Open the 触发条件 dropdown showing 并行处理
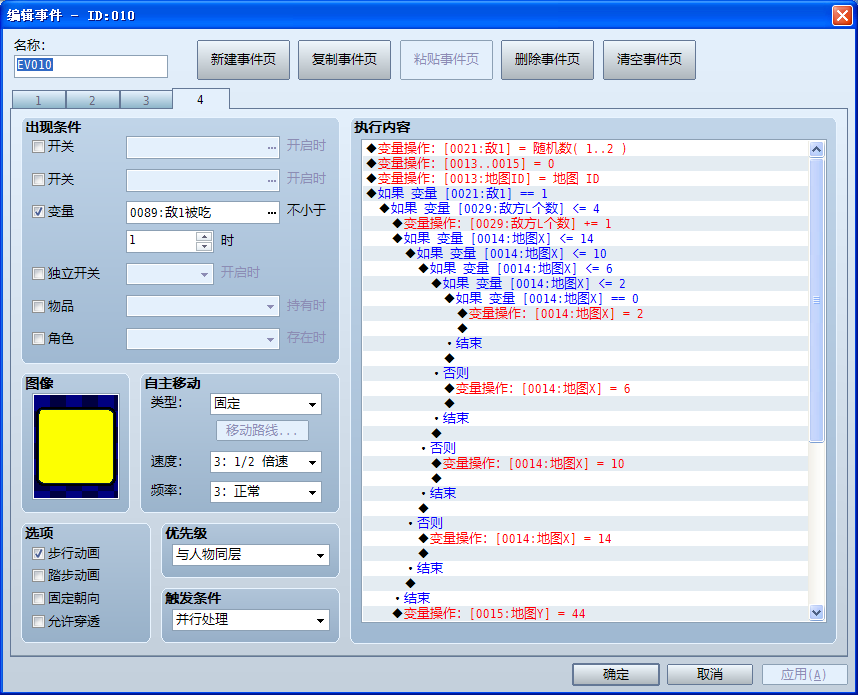 (x=251, y=620)
